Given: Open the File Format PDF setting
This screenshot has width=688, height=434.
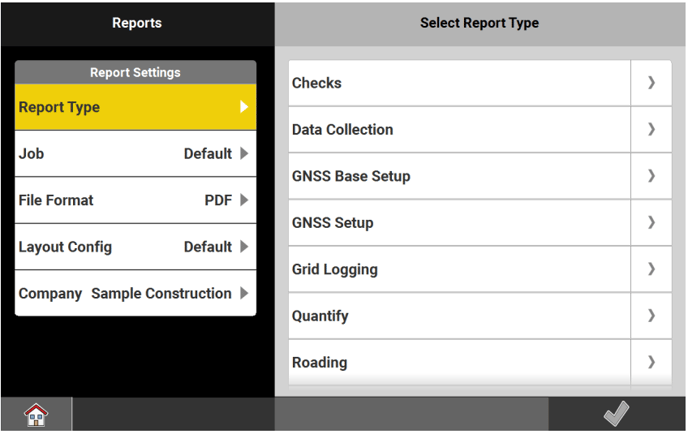Looking at the screenshot, I should tap(135, 200).
